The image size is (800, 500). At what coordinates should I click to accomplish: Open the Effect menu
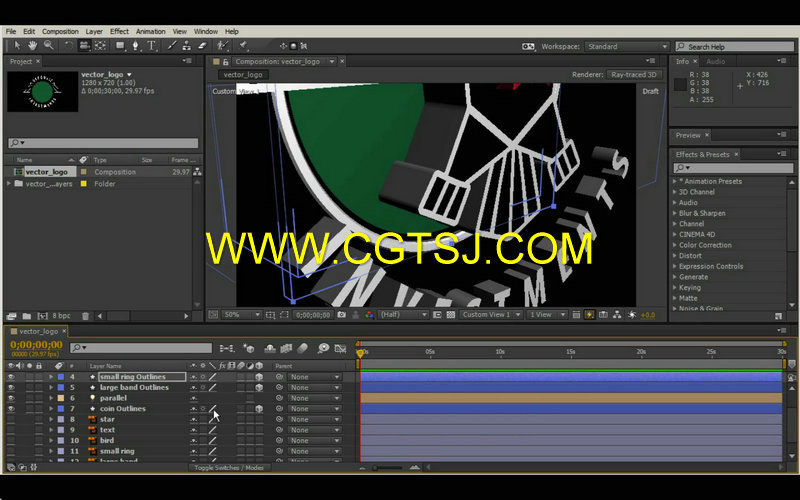point(119,32)
